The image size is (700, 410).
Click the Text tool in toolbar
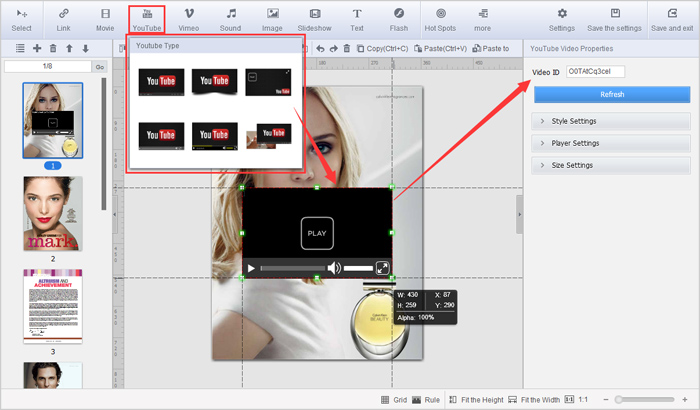click(x=356, y=18)
